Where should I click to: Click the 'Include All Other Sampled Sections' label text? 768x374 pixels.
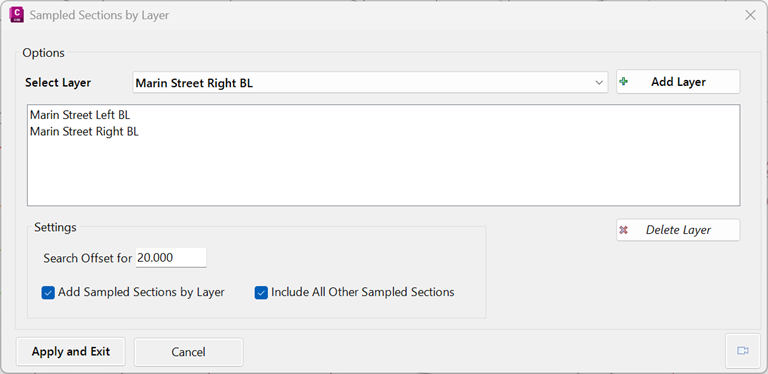point(362,292)
